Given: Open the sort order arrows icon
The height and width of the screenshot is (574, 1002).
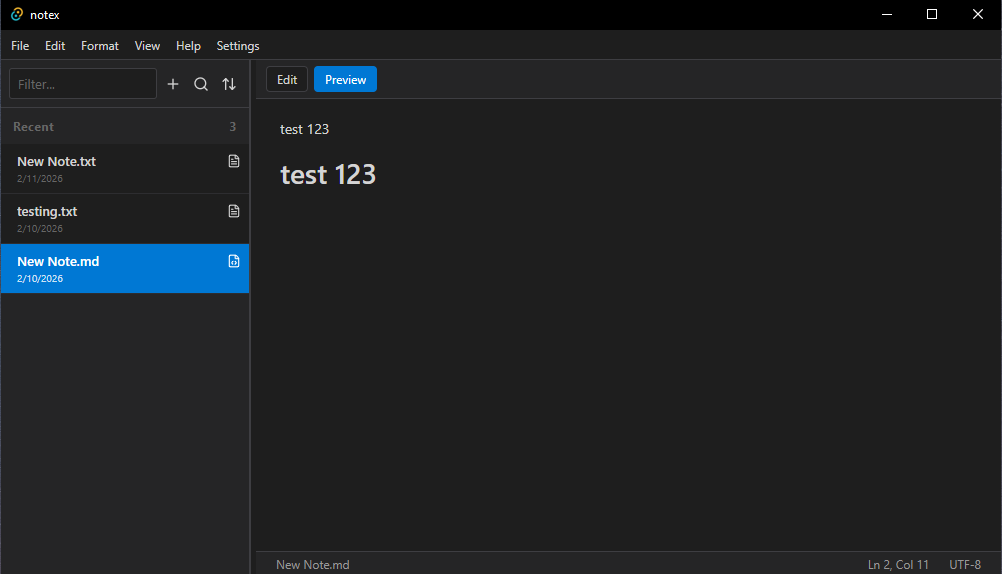Looking at the screenshot, I should pyautogui.click(x=229, y=85).
